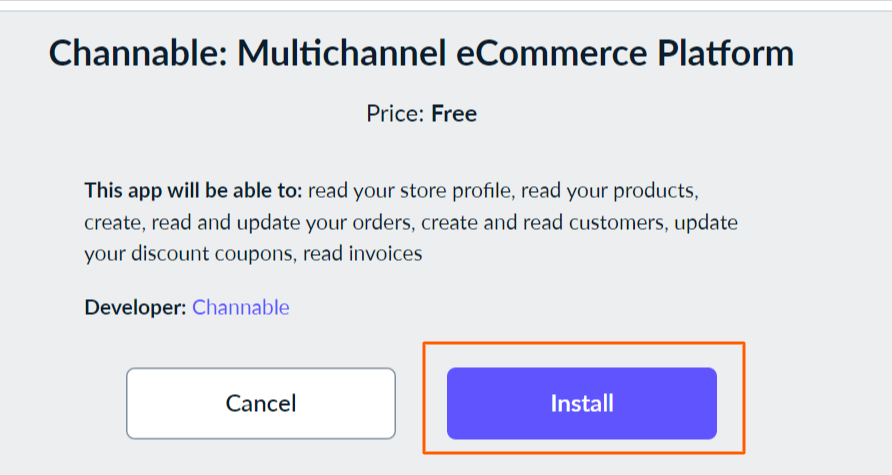Click the 'This app will be able to:' text
Image resolution: width=892 pixels, height=475 pixels.
coord(195,189)
